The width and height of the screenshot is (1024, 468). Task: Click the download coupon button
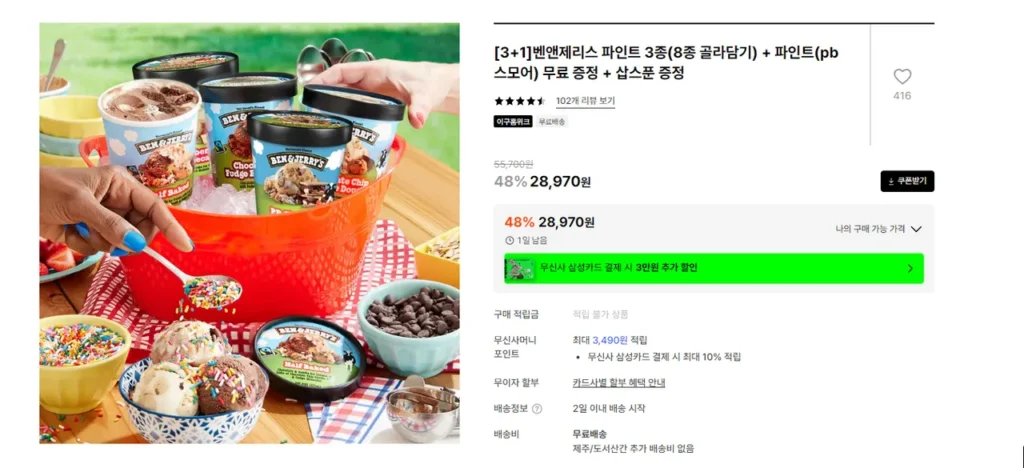[x=907, y=181]
